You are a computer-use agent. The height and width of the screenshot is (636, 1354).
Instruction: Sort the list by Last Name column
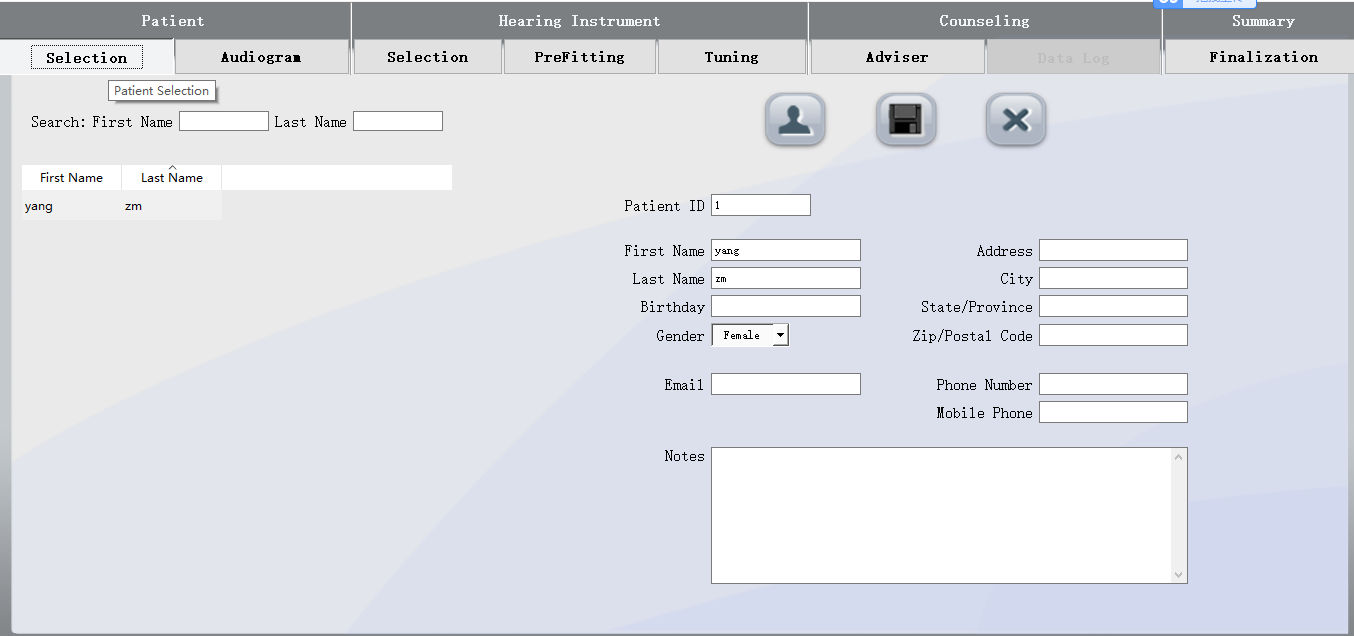(x=171, y=178)
